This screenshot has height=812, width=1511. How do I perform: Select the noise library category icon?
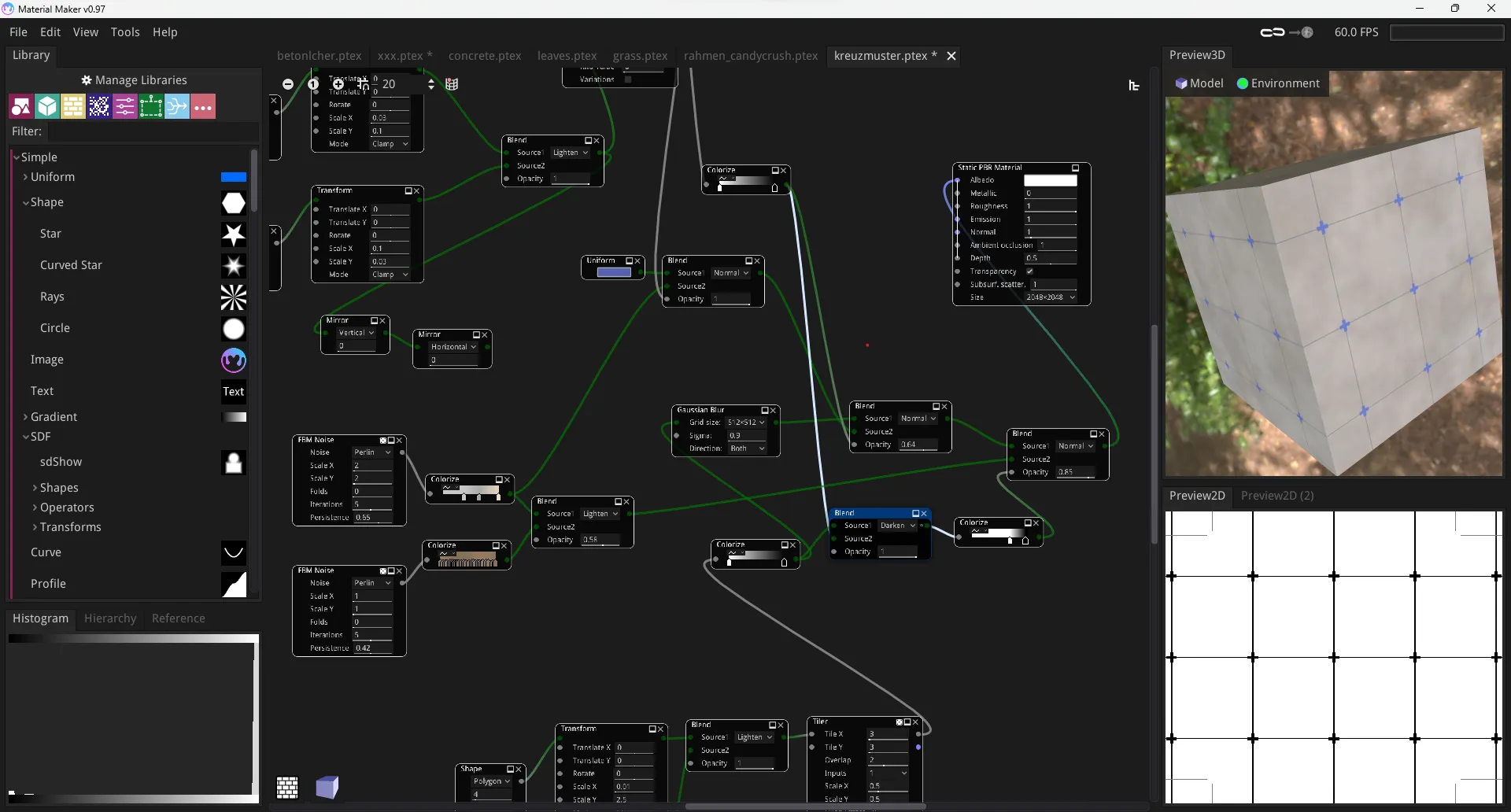tap(99, 107)
